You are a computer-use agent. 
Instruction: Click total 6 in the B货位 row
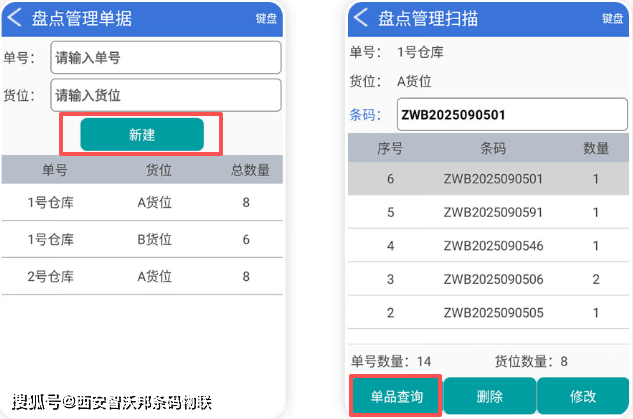[x=246, y=239]
